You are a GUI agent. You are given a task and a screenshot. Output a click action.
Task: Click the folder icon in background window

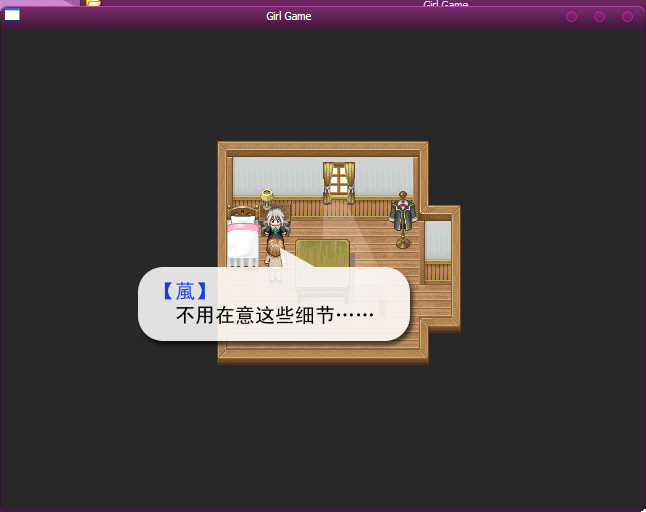(x=94, y=3)
